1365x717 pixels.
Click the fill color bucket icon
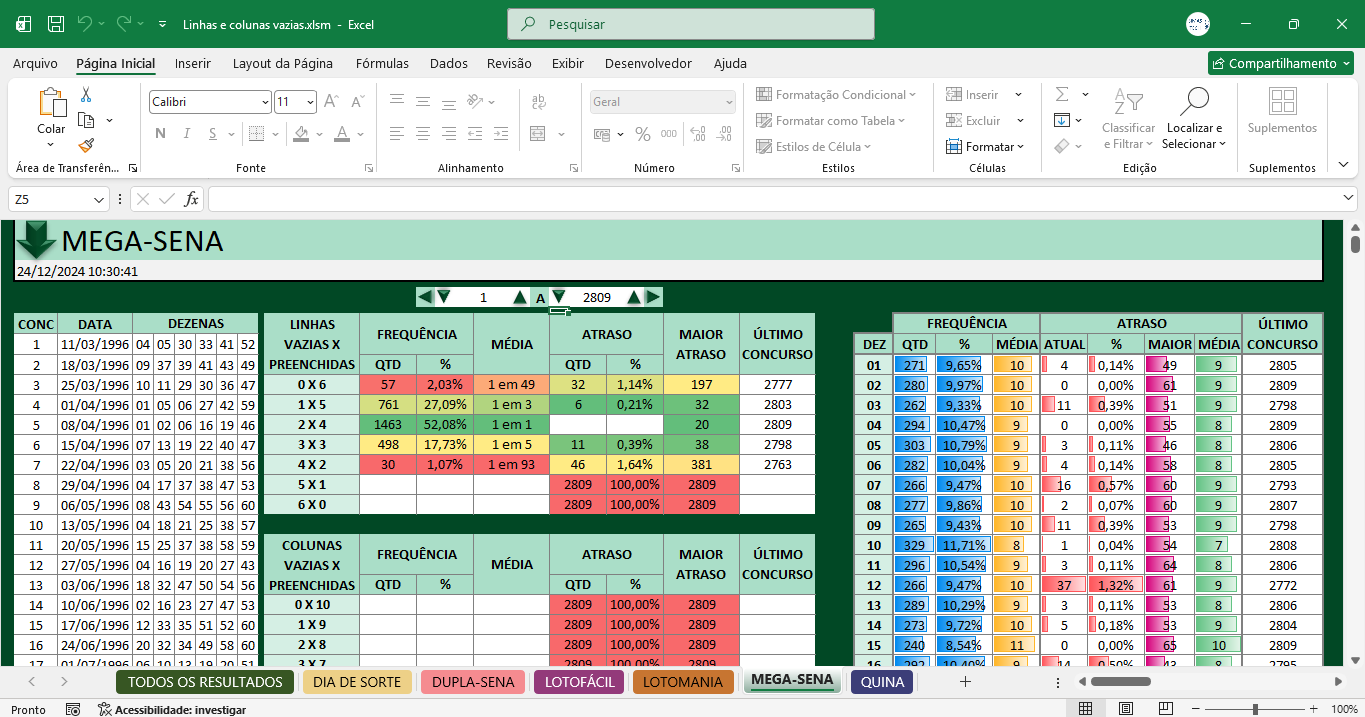pos(301,134)
